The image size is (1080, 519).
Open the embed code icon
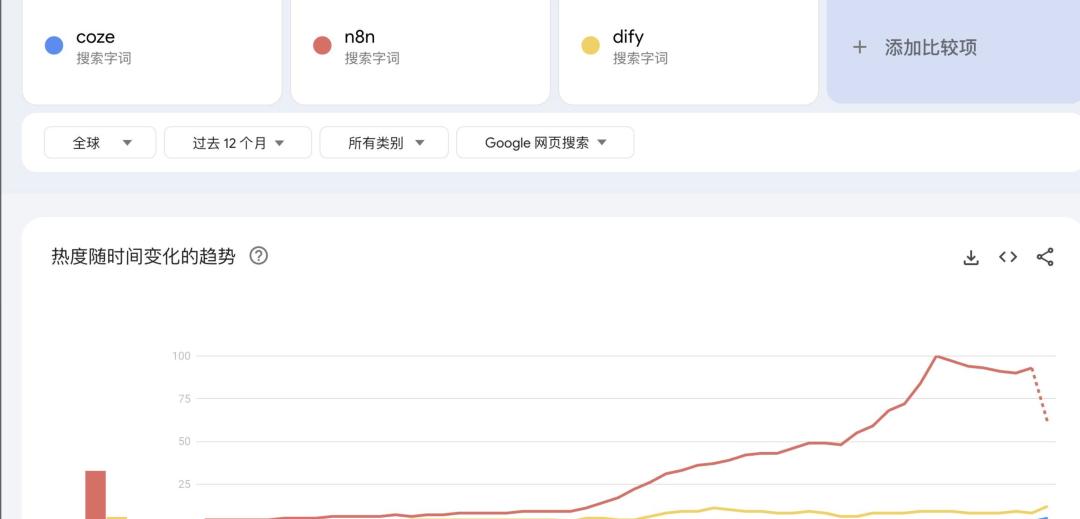1008,257
